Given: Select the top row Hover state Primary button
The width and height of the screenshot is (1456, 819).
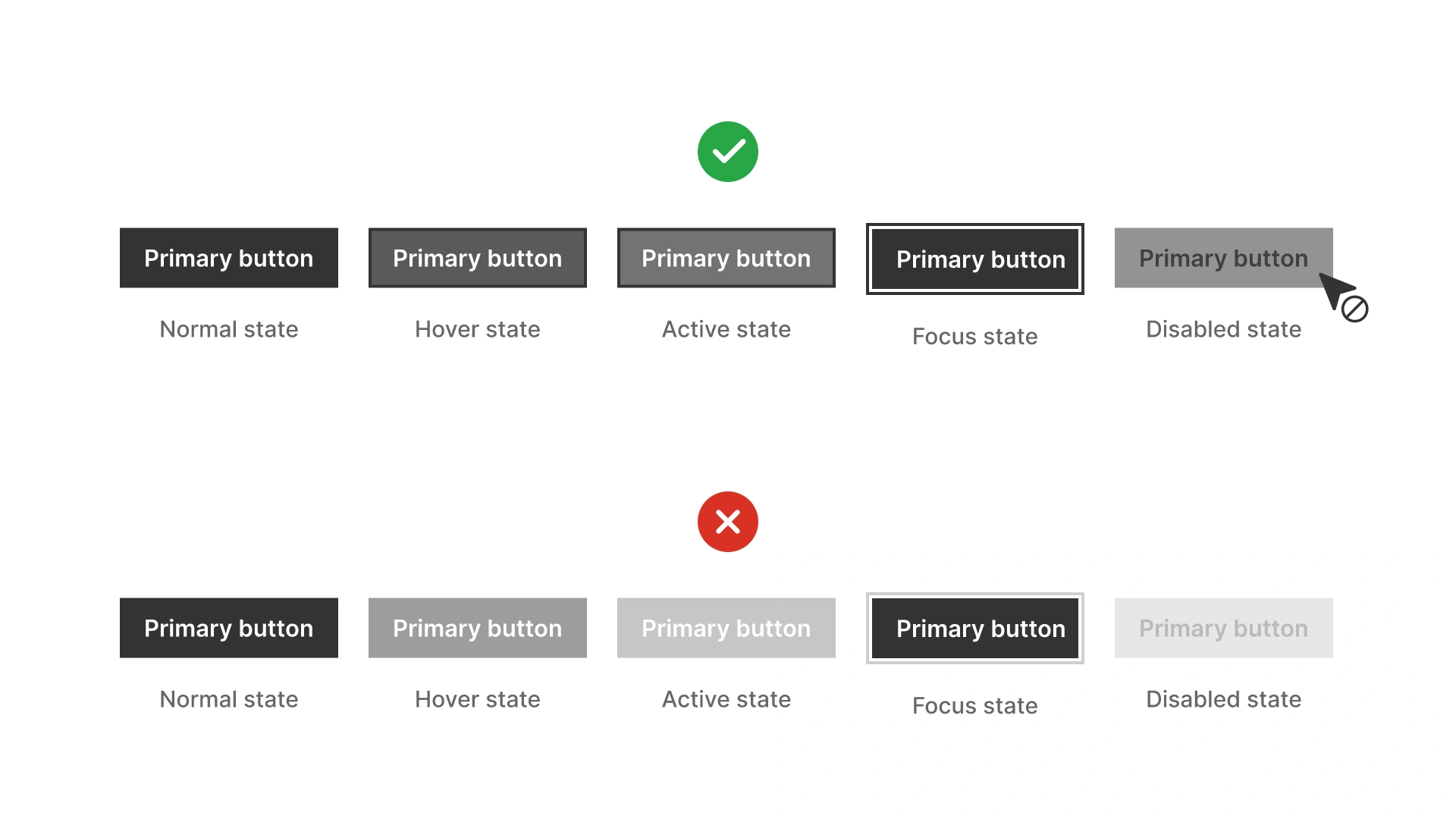Looking at the screenshot, I should click(x=477, y=258).
